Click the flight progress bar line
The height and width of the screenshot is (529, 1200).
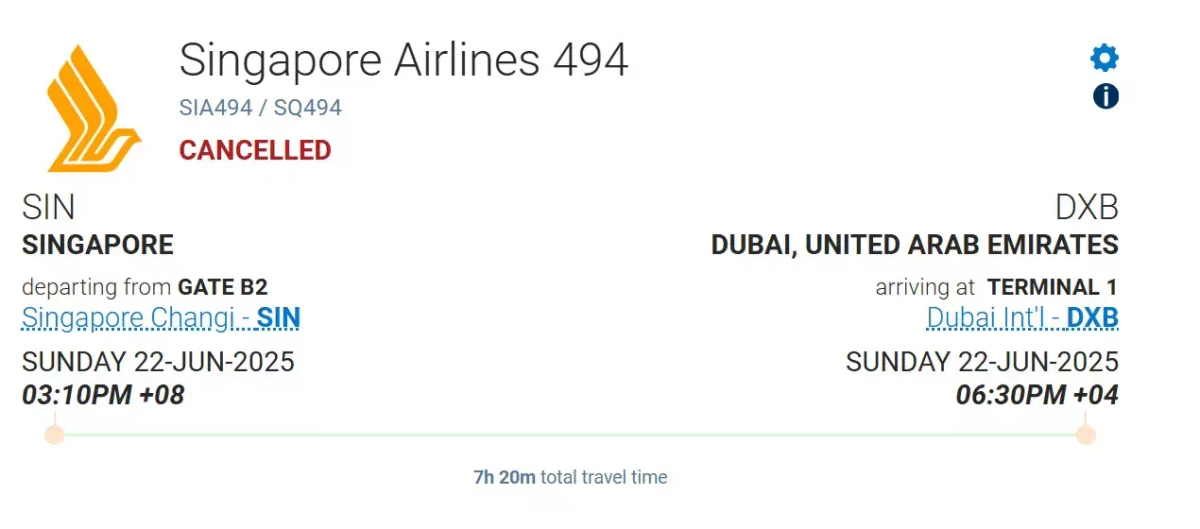[570, 435]
